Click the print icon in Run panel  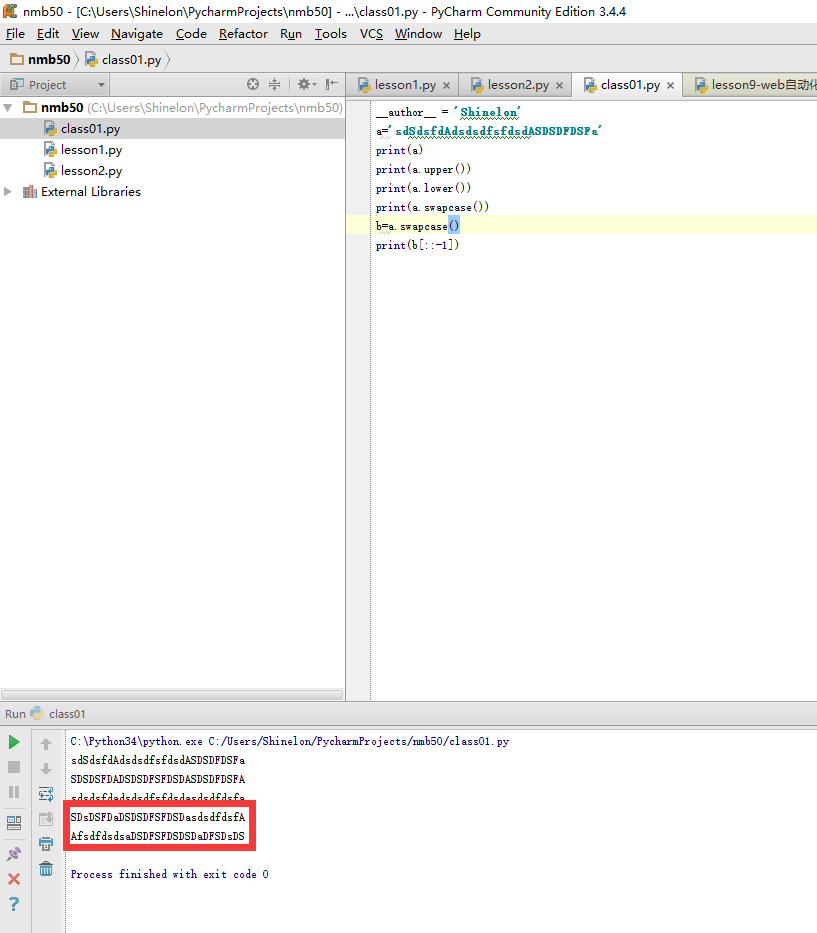[x=46, y=844]
